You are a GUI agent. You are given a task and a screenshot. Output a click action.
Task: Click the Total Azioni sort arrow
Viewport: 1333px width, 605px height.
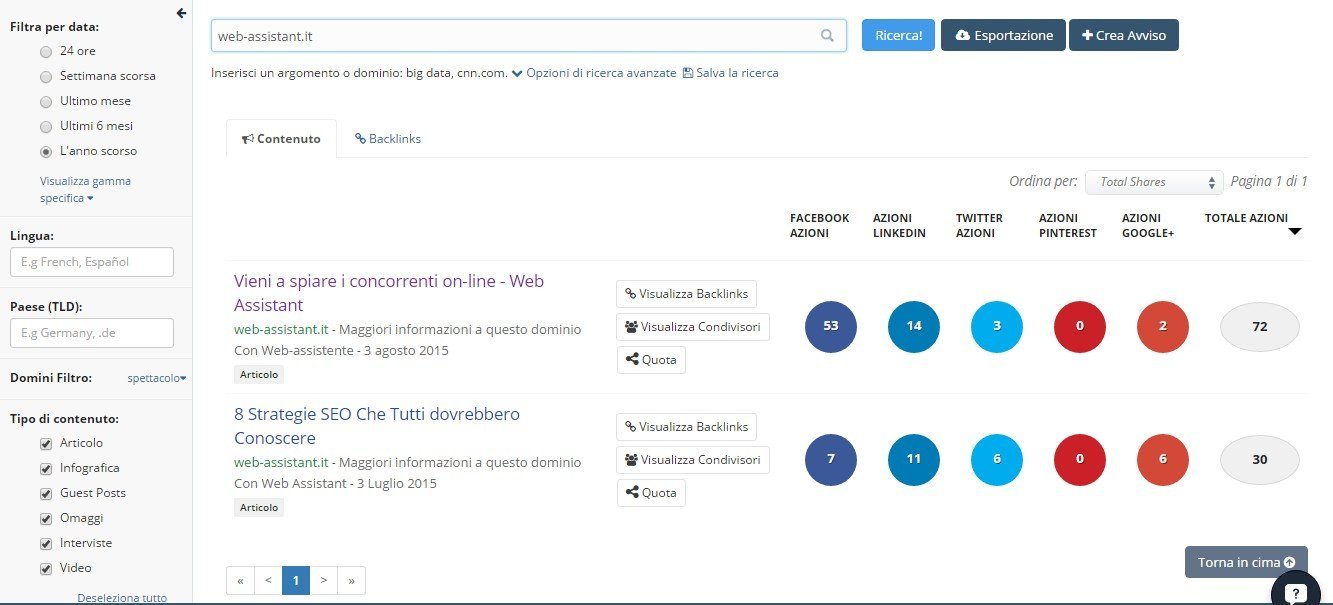pyautogui.click(x=1294, y=232)
